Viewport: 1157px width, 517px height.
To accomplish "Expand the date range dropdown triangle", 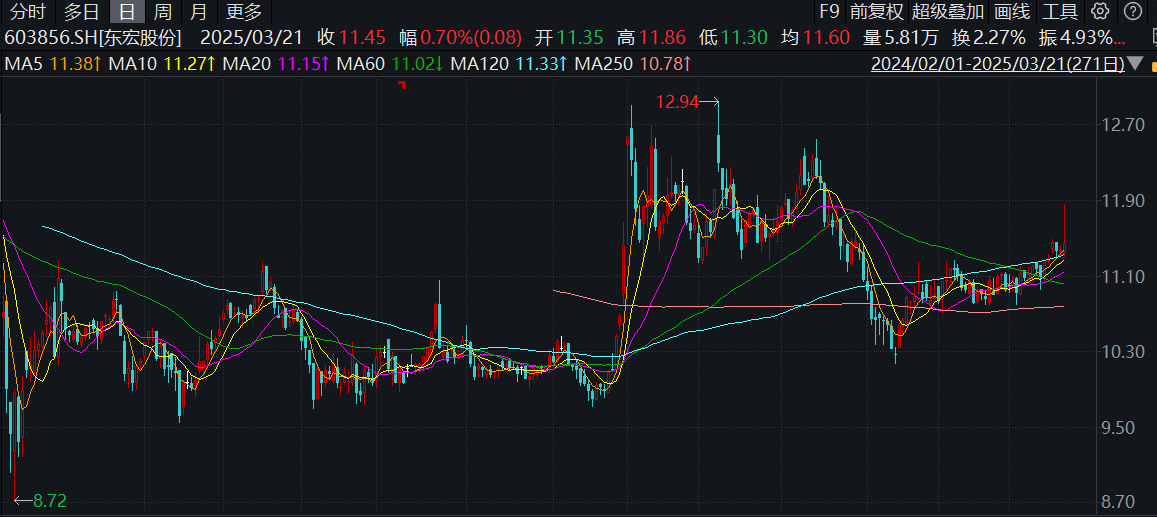I will point(1137,63).
